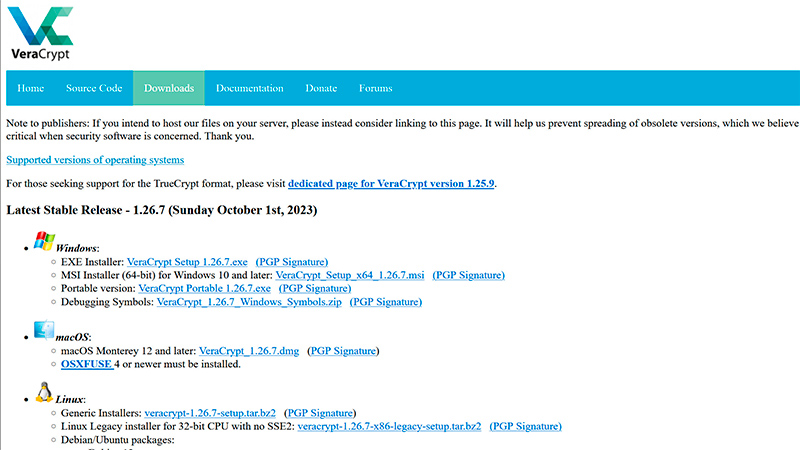Open PGP Signature for the MSI installer
800x450 pixels.
pos(469,275)
